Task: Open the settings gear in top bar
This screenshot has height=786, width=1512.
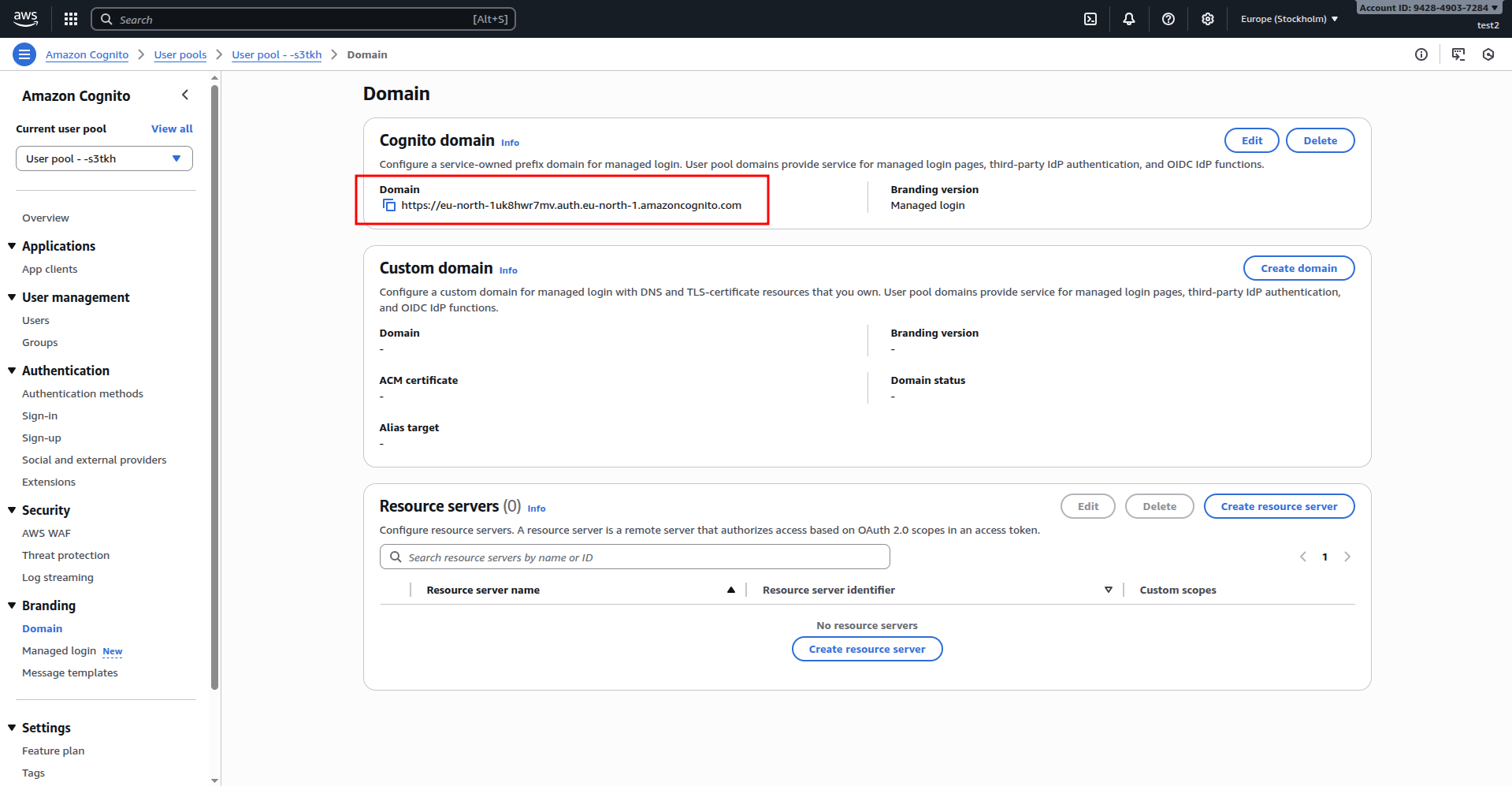Action: (1208, 19)
